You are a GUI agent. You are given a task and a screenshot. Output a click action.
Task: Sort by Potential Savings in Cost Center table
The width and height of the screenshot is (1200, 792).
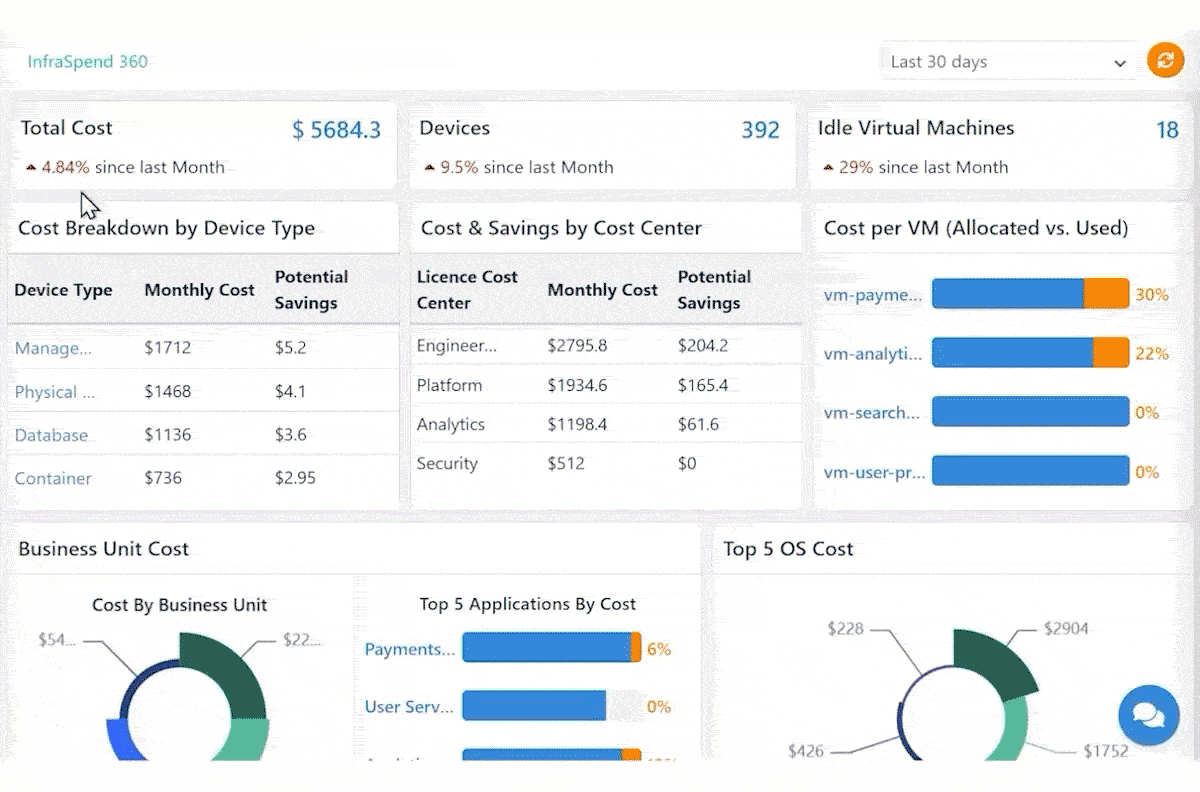[x=714, y=290]
